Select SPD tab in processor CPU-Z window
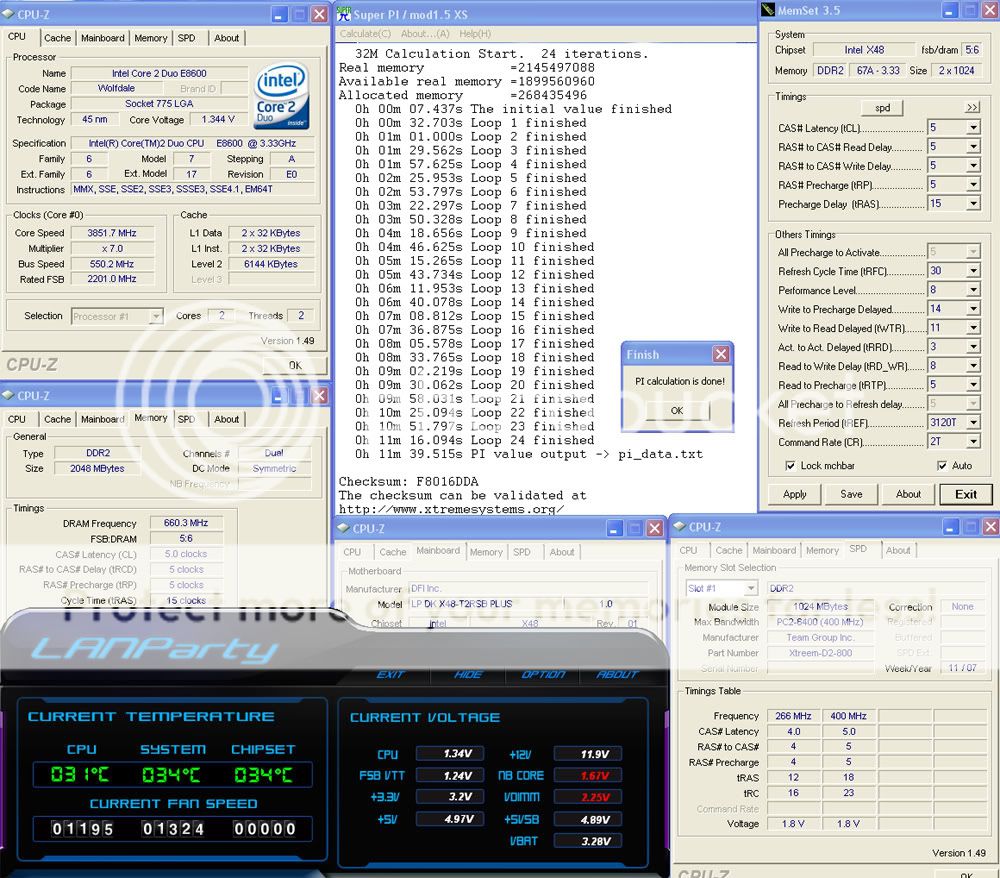1000x878 pixels. click(186, 38)
